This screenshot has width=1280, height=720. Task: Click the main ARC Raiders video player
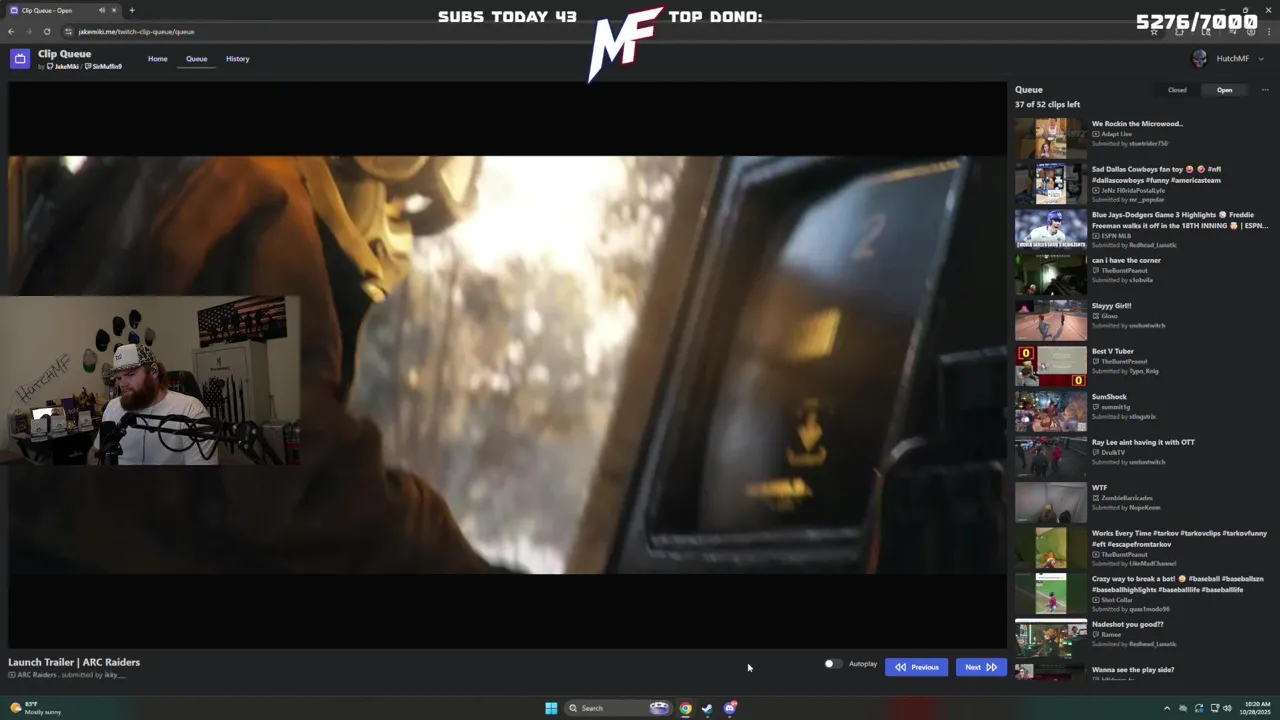tap(507, 365)
